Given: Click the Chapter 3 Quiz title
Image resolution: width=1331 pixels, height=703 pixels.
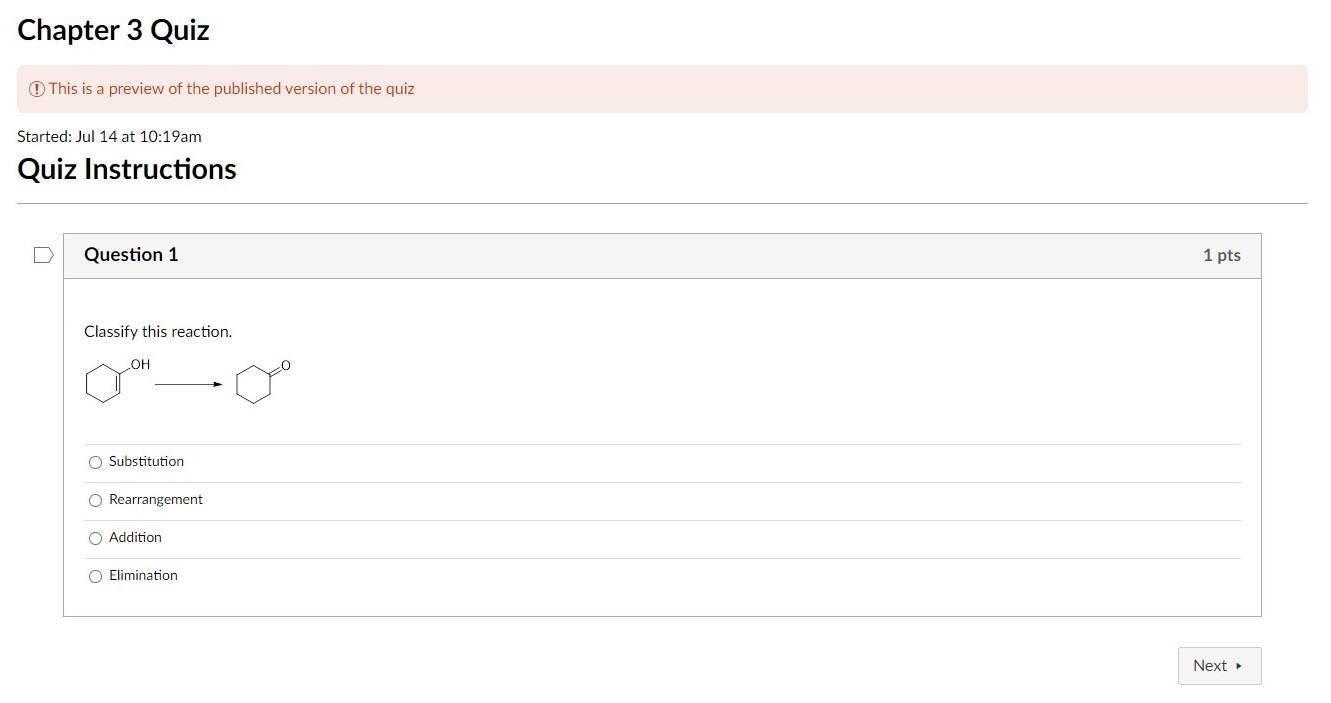Looking at the screenshot, I should point(113,30).
